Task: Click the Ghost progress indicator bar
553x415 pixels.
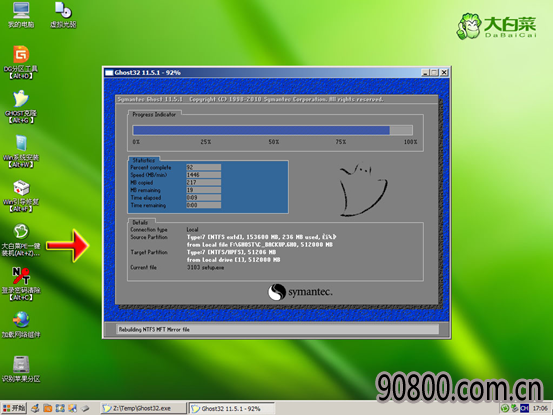Action: tap(272, 130)
